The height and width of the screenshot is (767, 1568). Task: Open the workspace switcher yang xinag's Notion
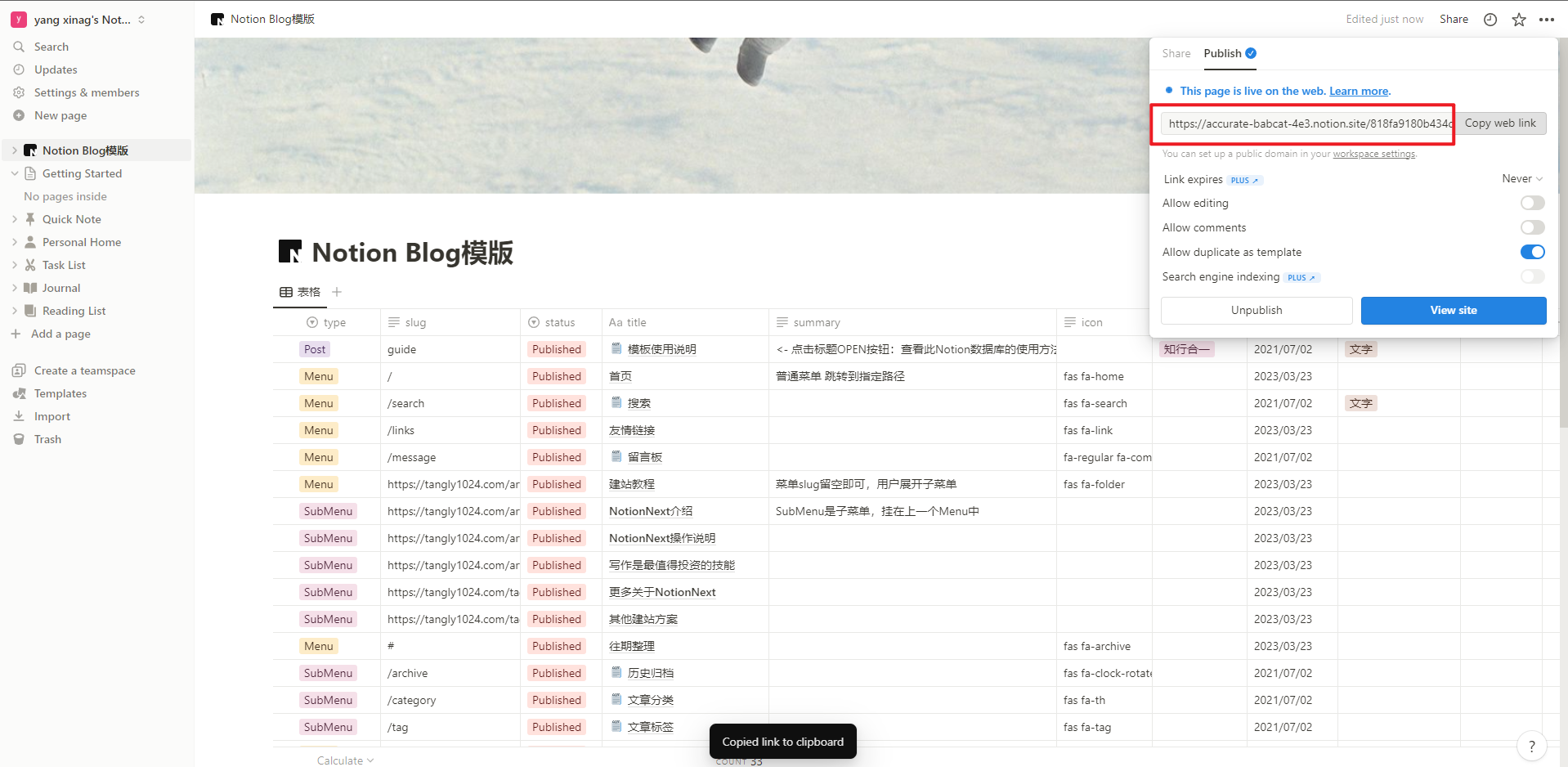[x=78, y=20]
